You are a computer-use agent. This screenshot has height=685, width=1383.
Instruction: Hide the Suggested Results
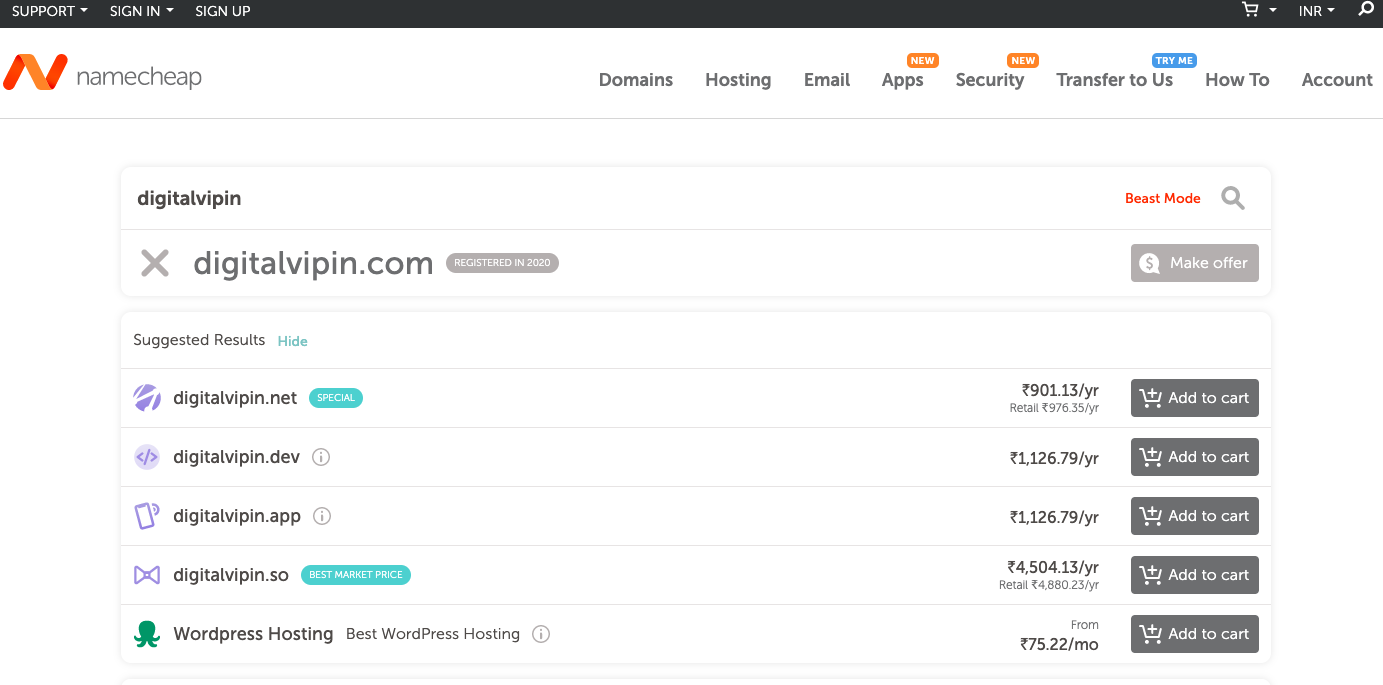coord(293,341)
